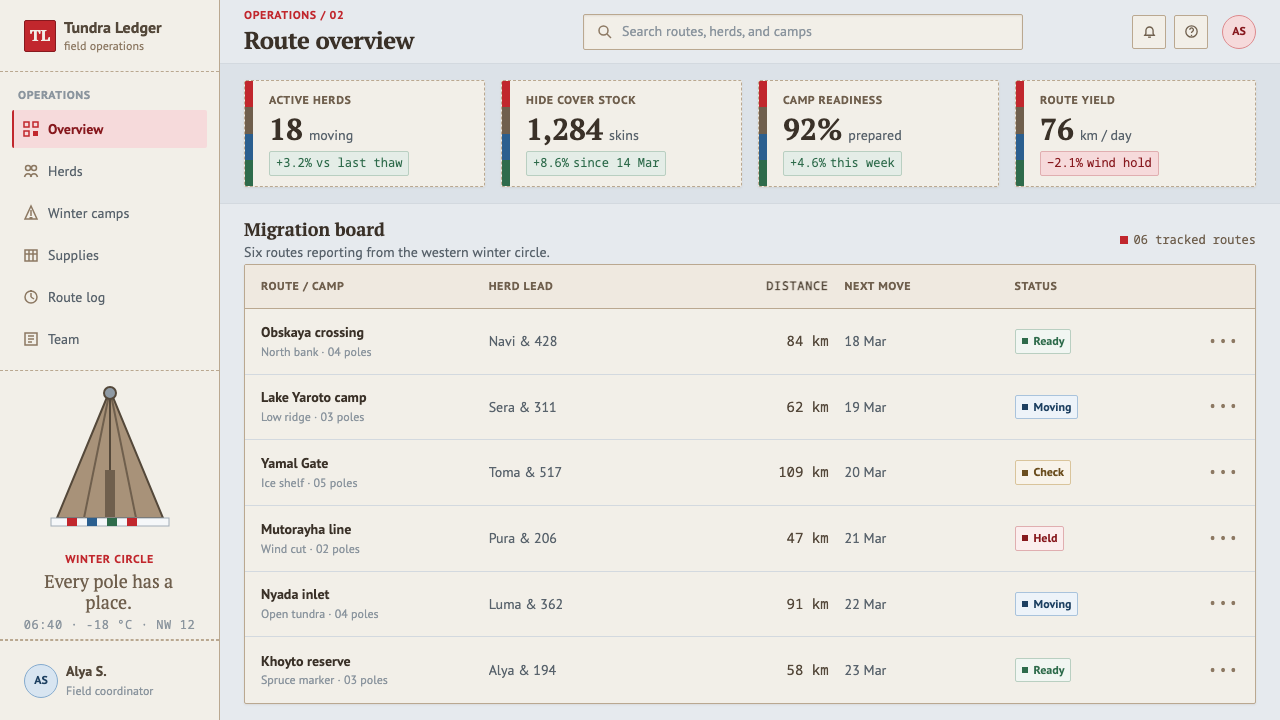The height and width of the screenshot is (720, 1280).
Task: Click the Held status badge for Mutorayha line
Action: 1039,538
